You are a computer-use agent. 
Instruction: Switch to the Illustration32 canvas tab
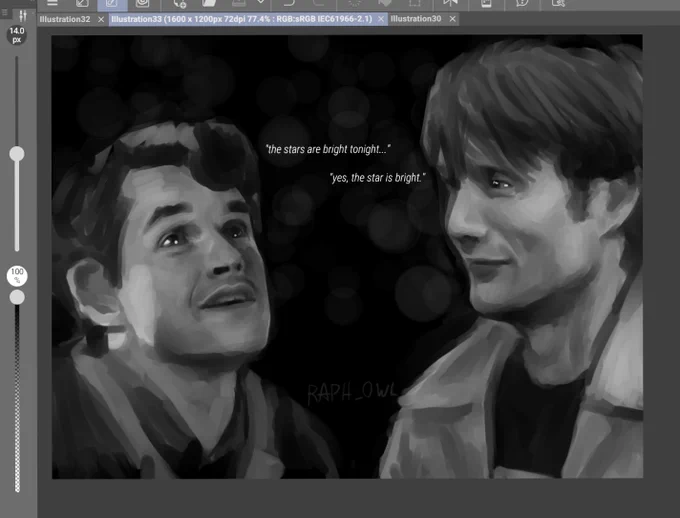click(x=65, y=20)
